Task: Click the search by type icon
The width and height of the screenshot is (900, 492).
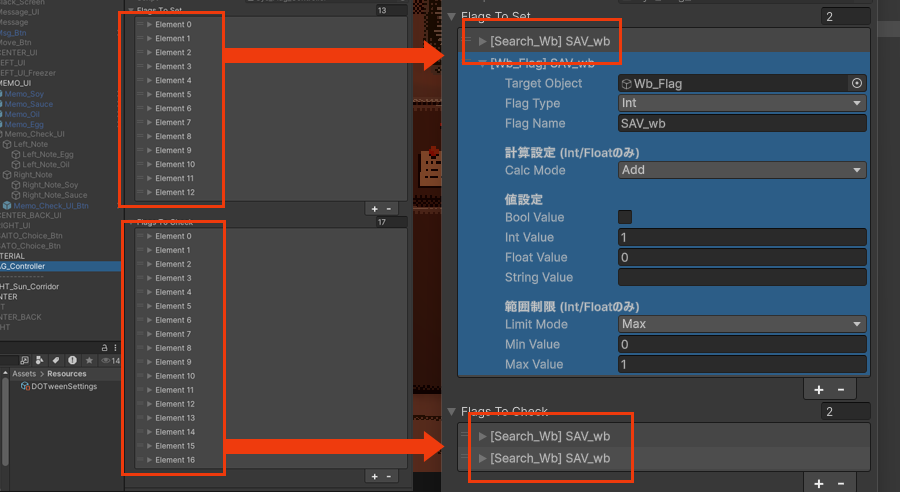Action: point(41,360)
